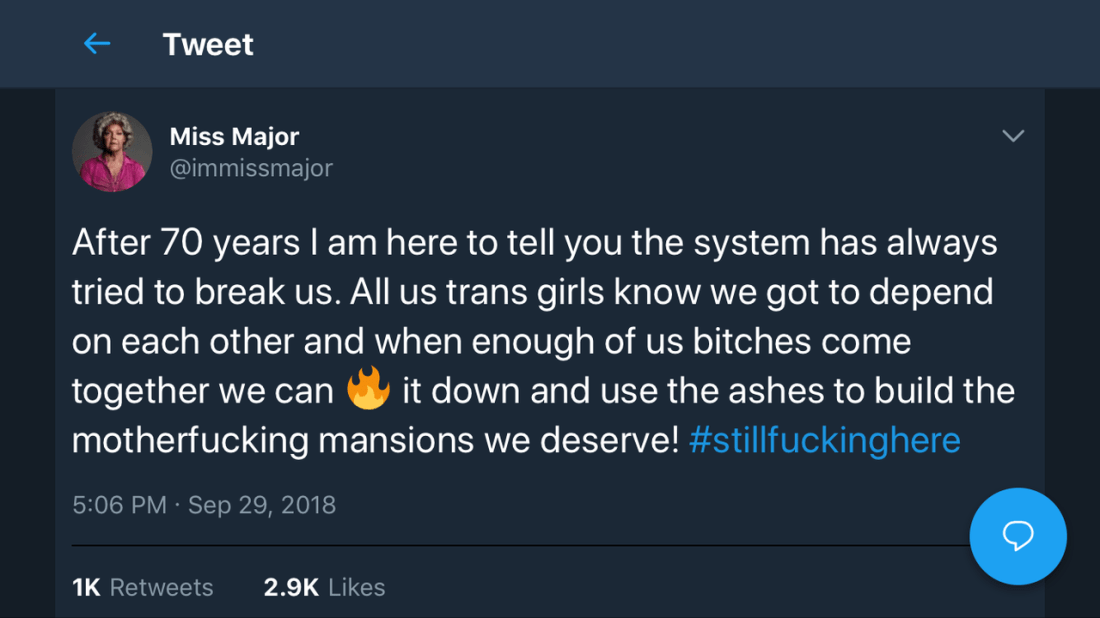Open Miss Major's profile picture

click(x=112, y=151)
